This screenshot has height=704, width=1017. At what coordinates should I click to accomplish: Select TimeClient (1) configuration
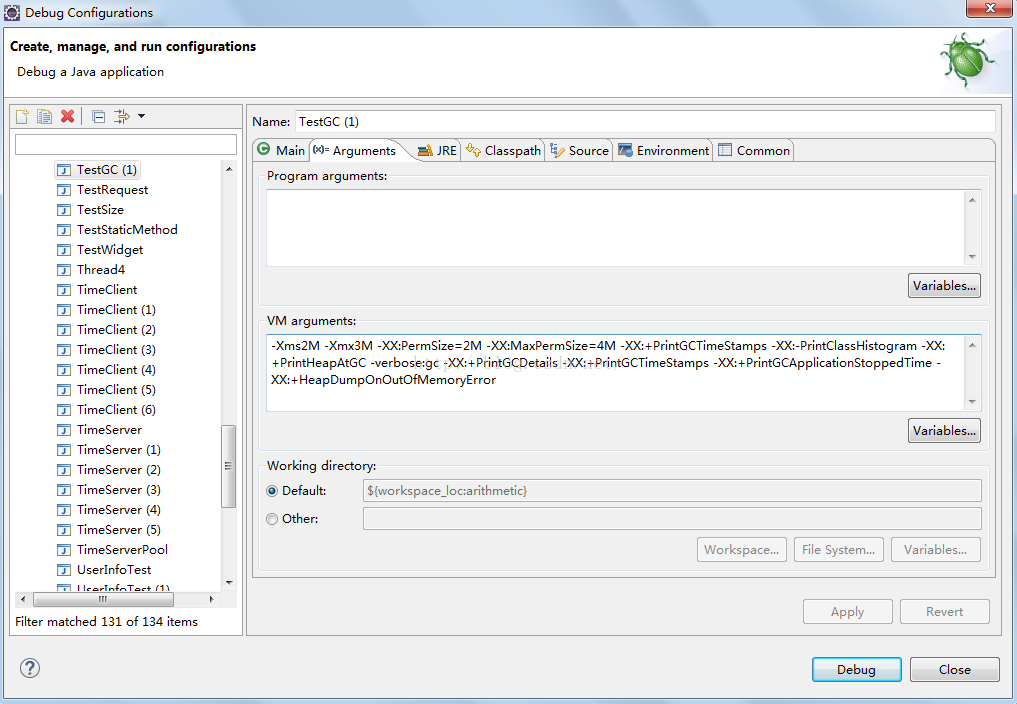click(x=116, y=310)
